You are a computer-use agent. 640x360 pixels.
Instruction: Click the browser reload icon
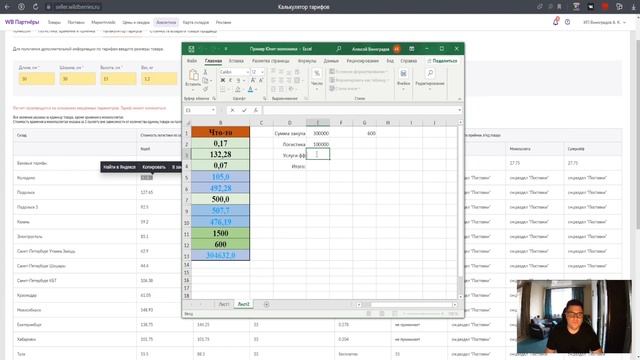tap(36, 7)
